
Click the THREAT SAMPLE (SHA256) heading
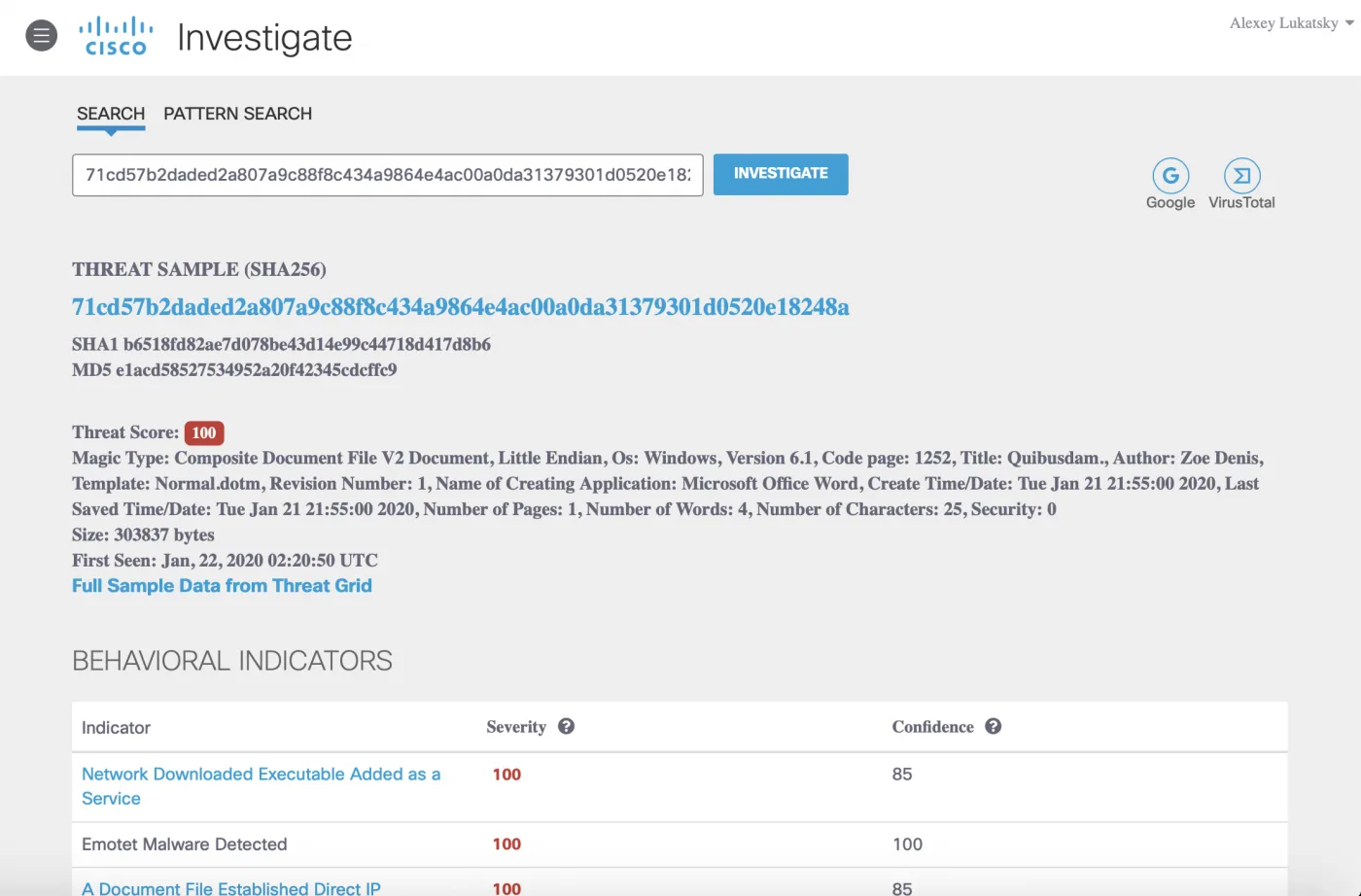click(x=199, y=269)
